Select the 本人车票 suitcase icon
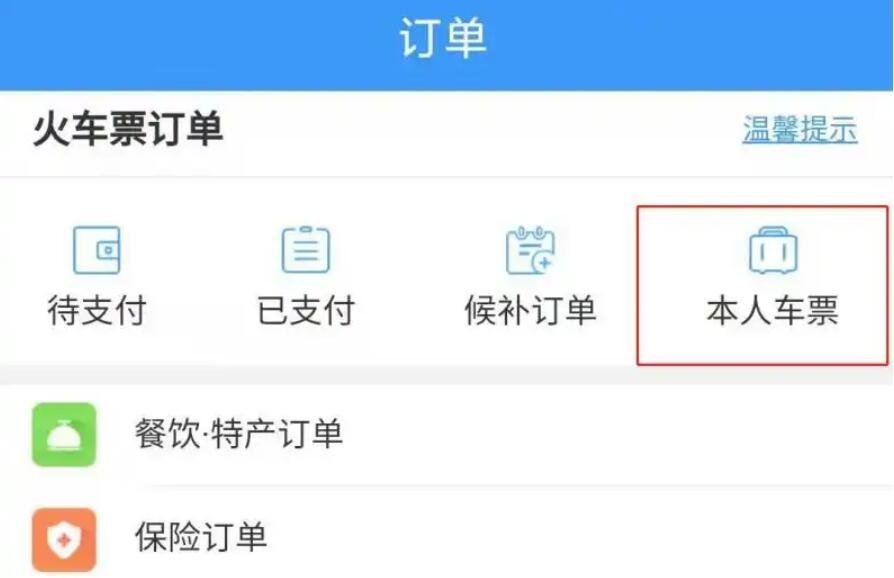This screenshot has height=578, width=894. point(773,250)
